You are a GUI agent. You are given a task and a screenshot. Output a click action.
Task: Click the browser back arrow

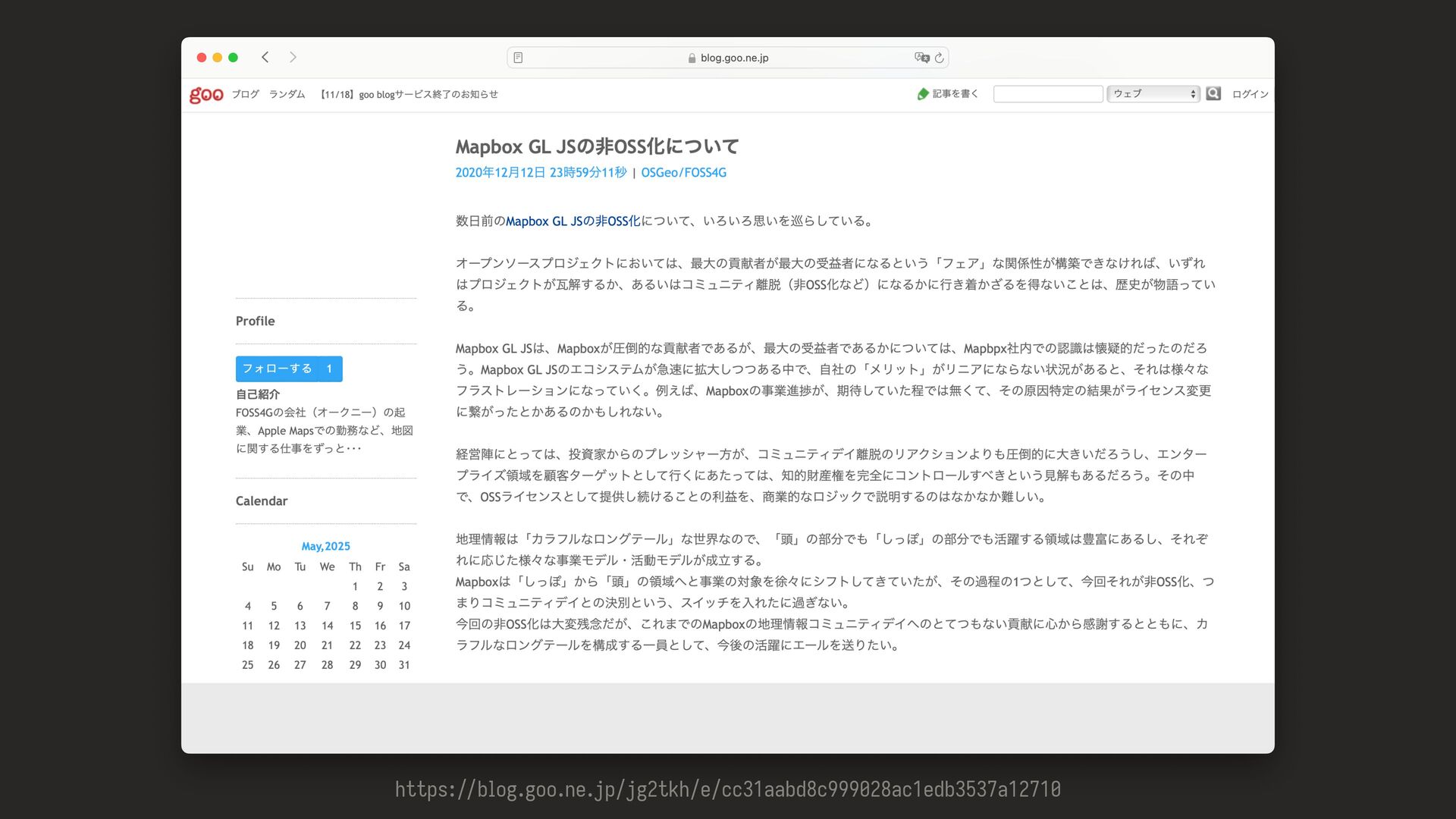pyautogui.click(x=265, y=58)
